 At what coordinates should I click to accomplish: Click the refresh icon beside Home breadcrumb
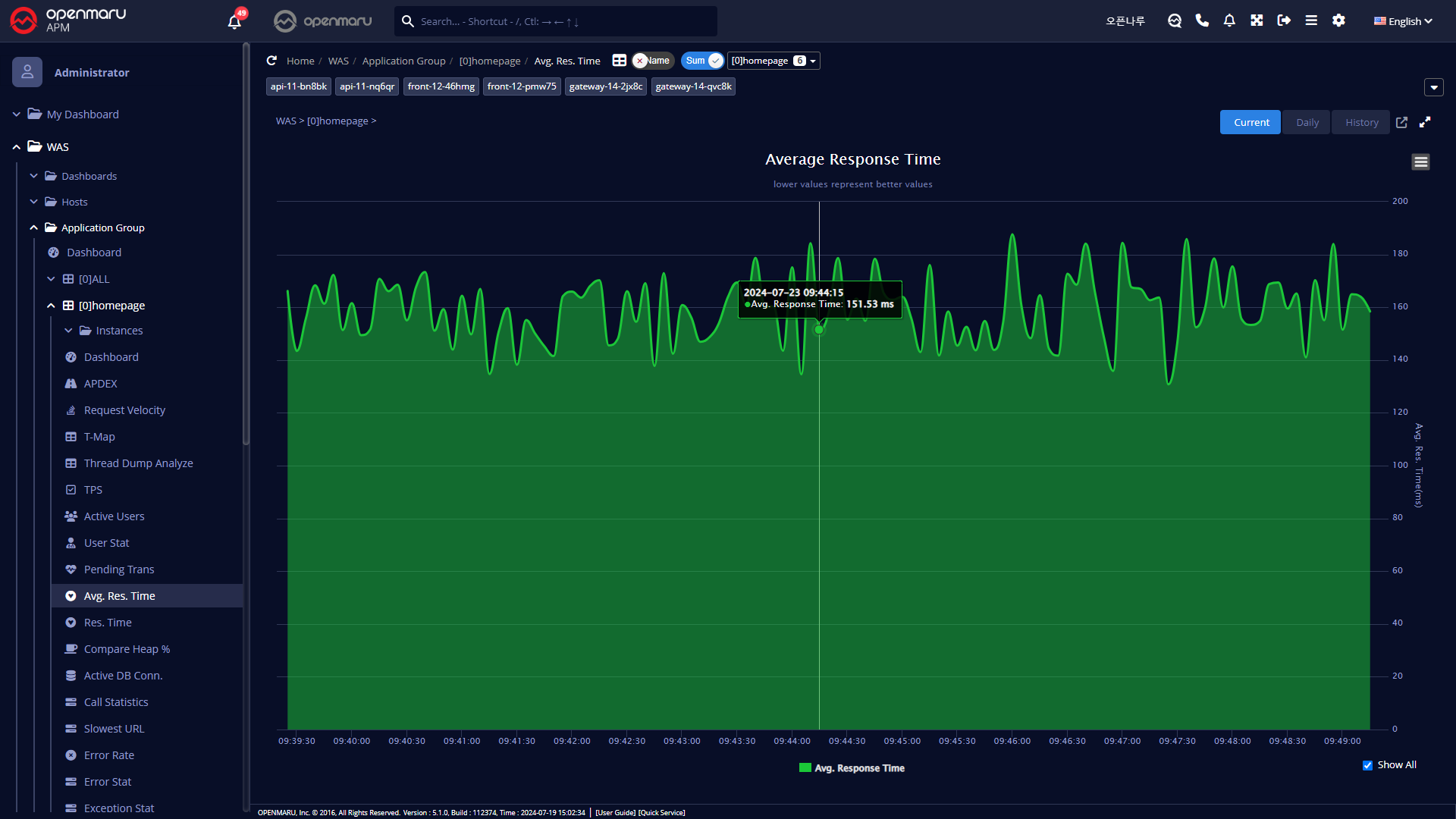coord(271,61)
